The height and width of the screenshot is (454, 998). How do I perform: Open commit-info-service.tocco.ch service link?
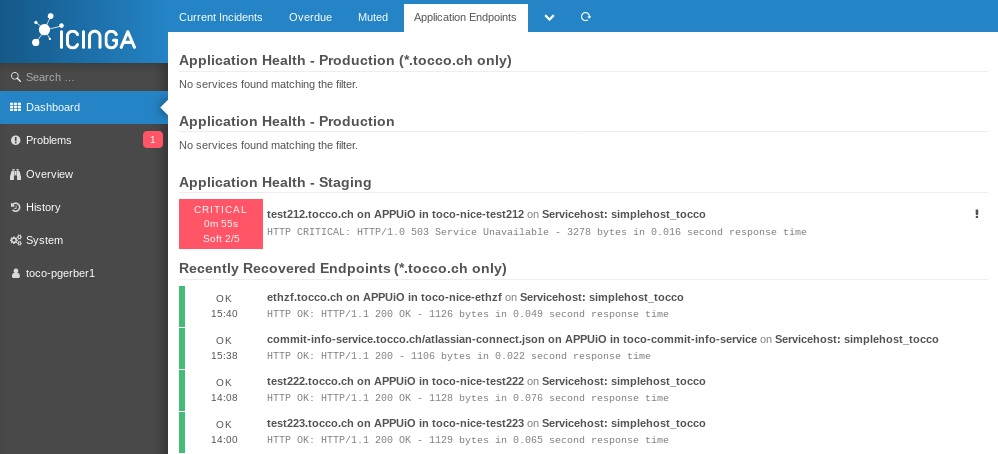pyautogui.click(x=512, y=339)
